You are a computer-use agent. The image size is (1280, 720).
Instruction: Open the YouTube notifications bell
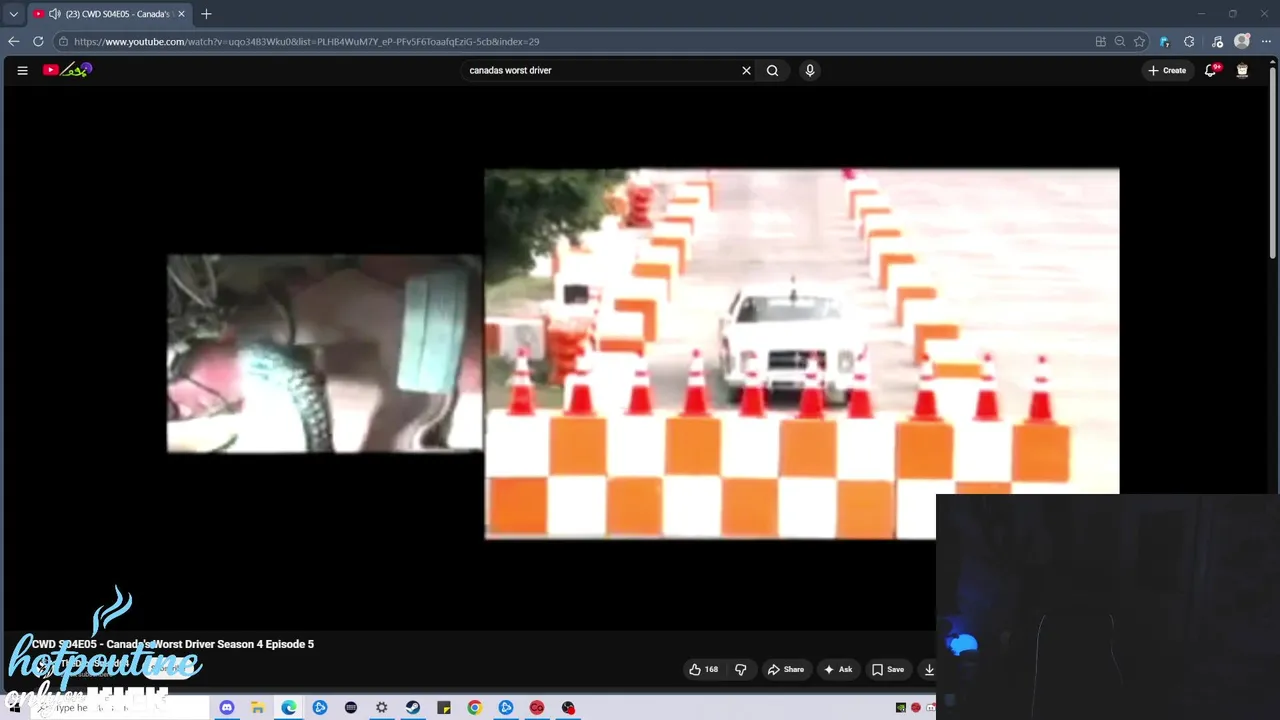[x=1211, y=70]
